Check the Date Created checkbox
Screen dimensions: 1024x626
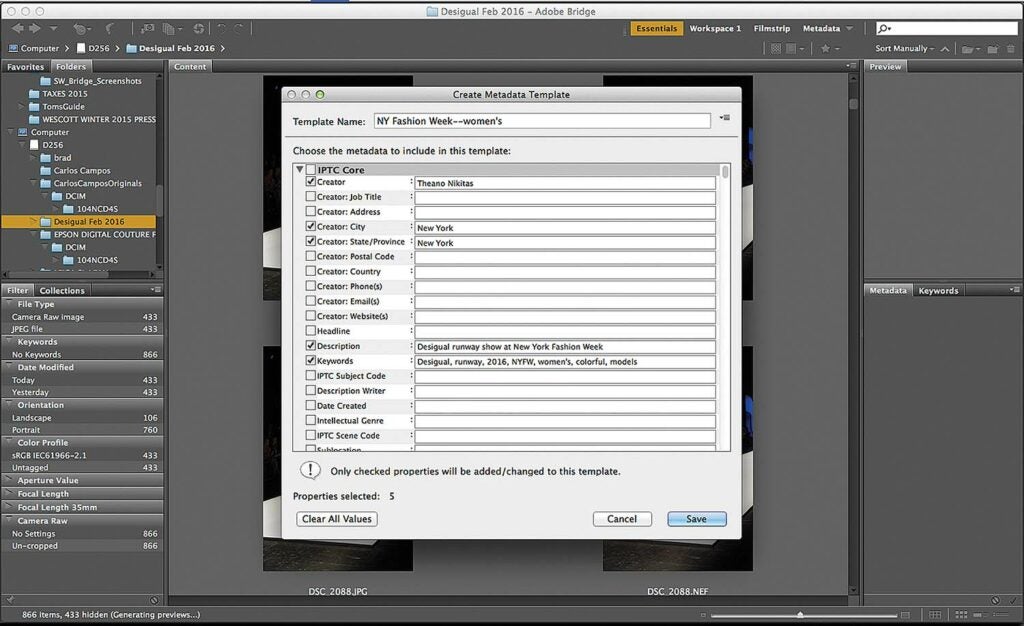tap(311, 405)
